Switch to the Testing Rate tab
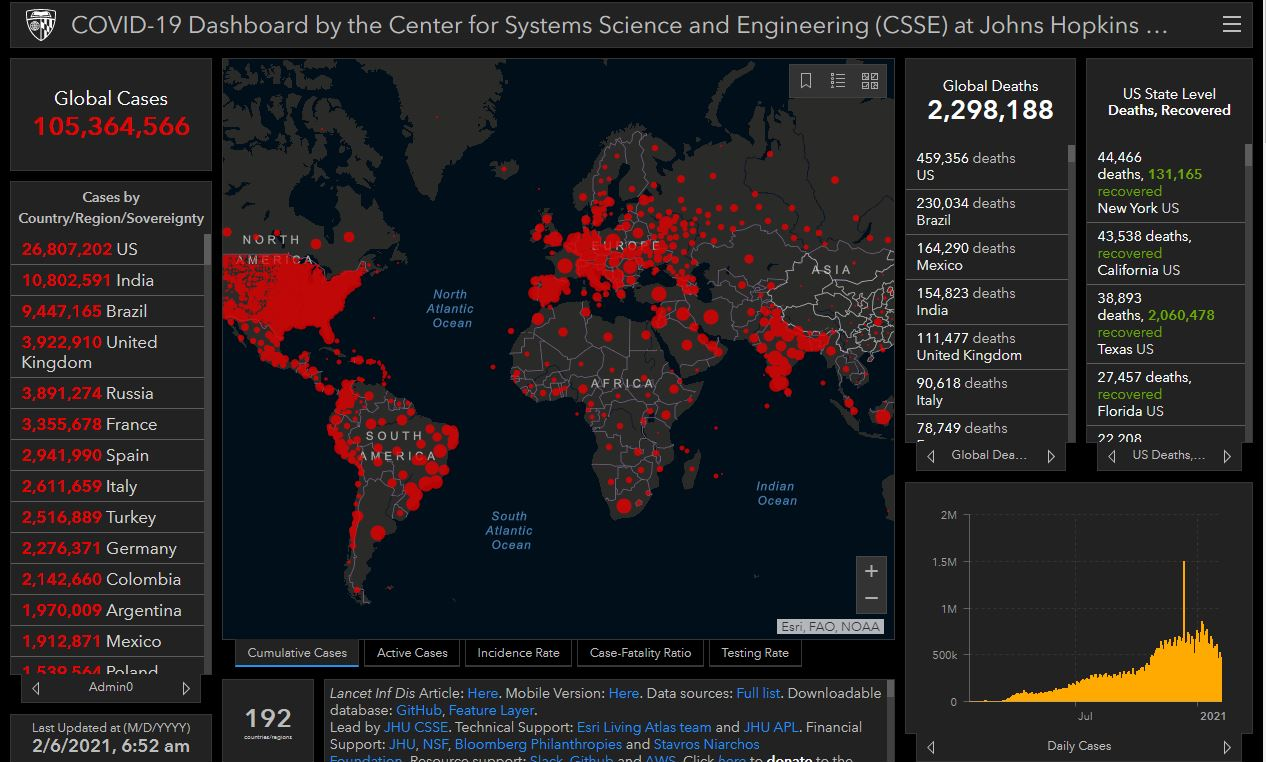 click(755, 653)
